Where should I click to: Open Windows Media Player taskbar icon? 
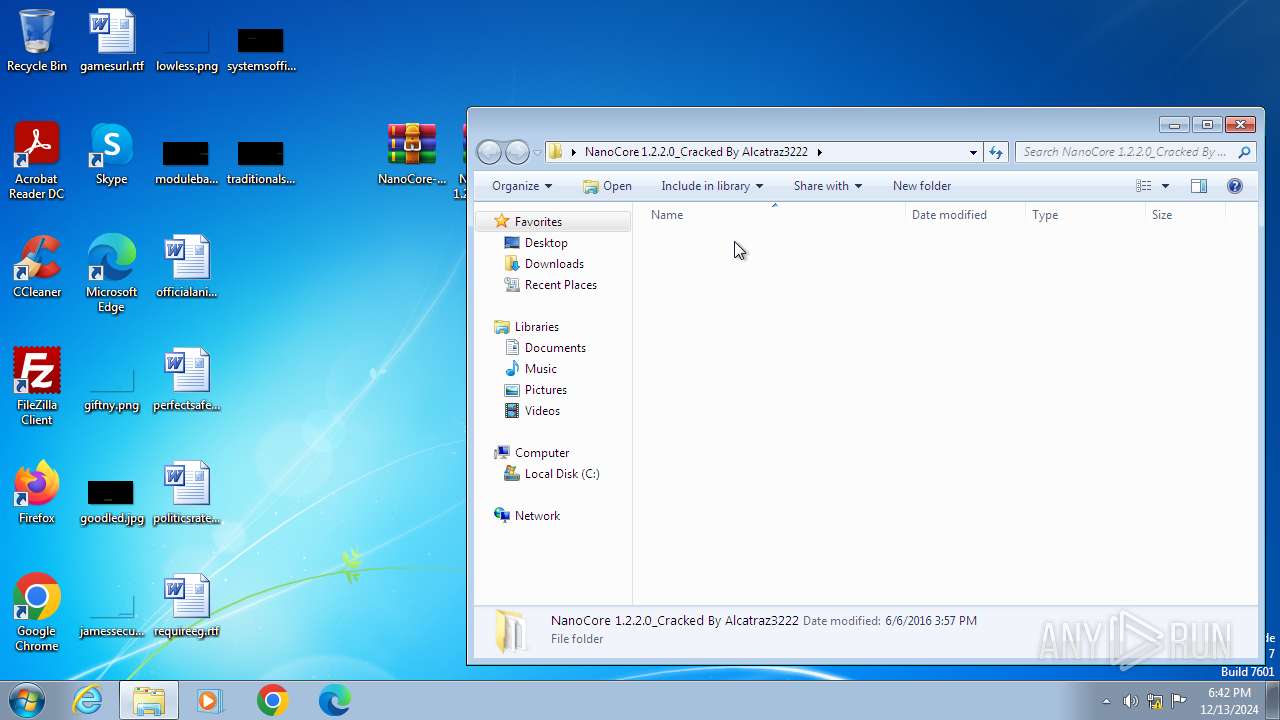[210, 701]
